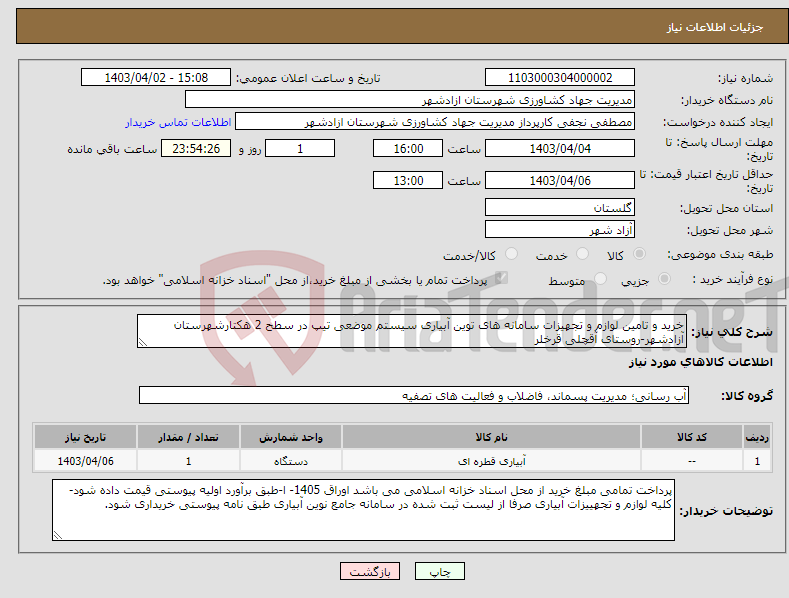Click the resize handle of buyer notes area
789x598 pixels.
coord(58,535)
